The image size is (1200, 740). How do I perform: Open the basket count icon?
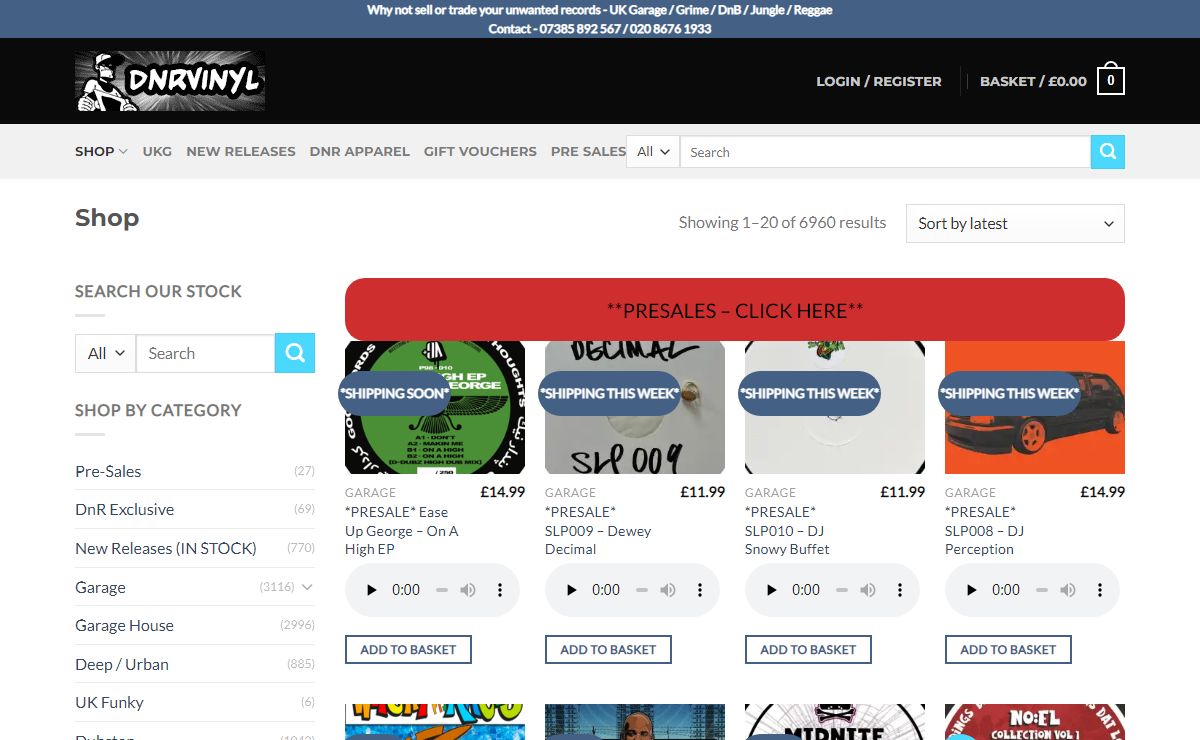coord(1111,81)
